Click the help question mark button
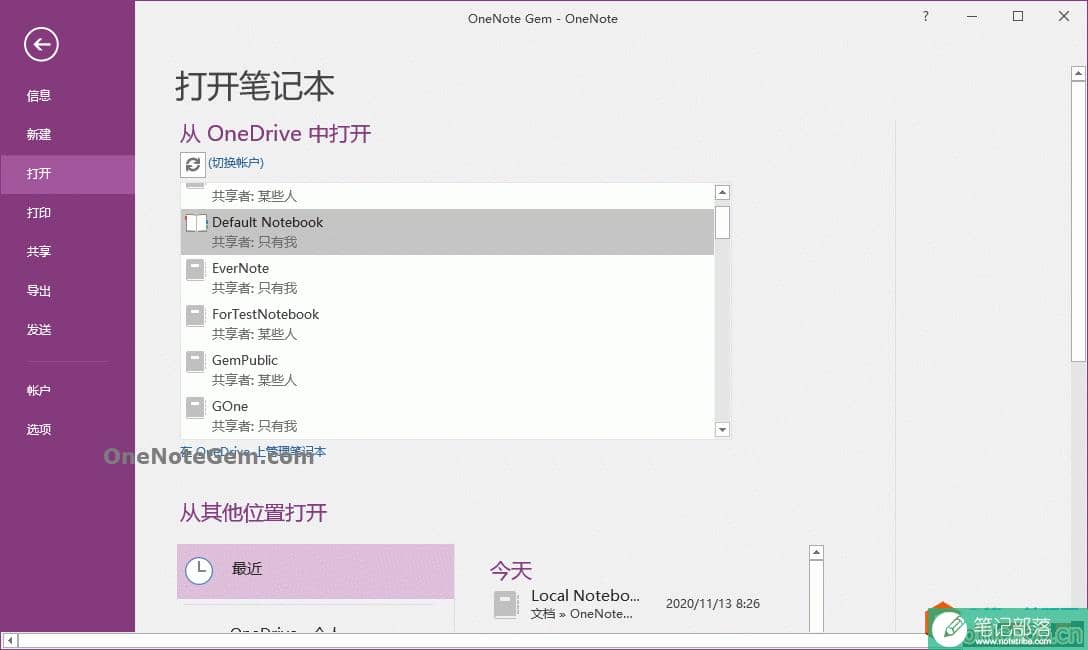 click(926, 16)
